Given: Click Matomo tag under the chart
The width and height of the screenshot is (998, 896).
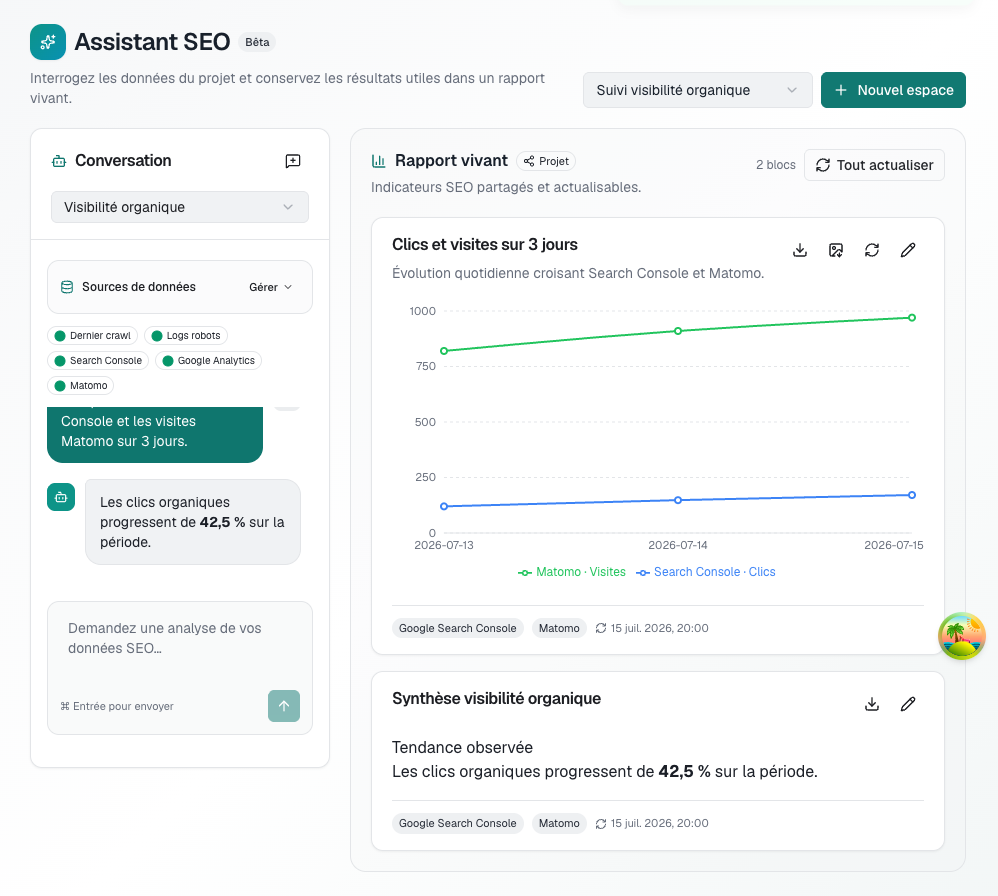Looking at the screenshot, I should pyautogui.click(x=559, y=628).
